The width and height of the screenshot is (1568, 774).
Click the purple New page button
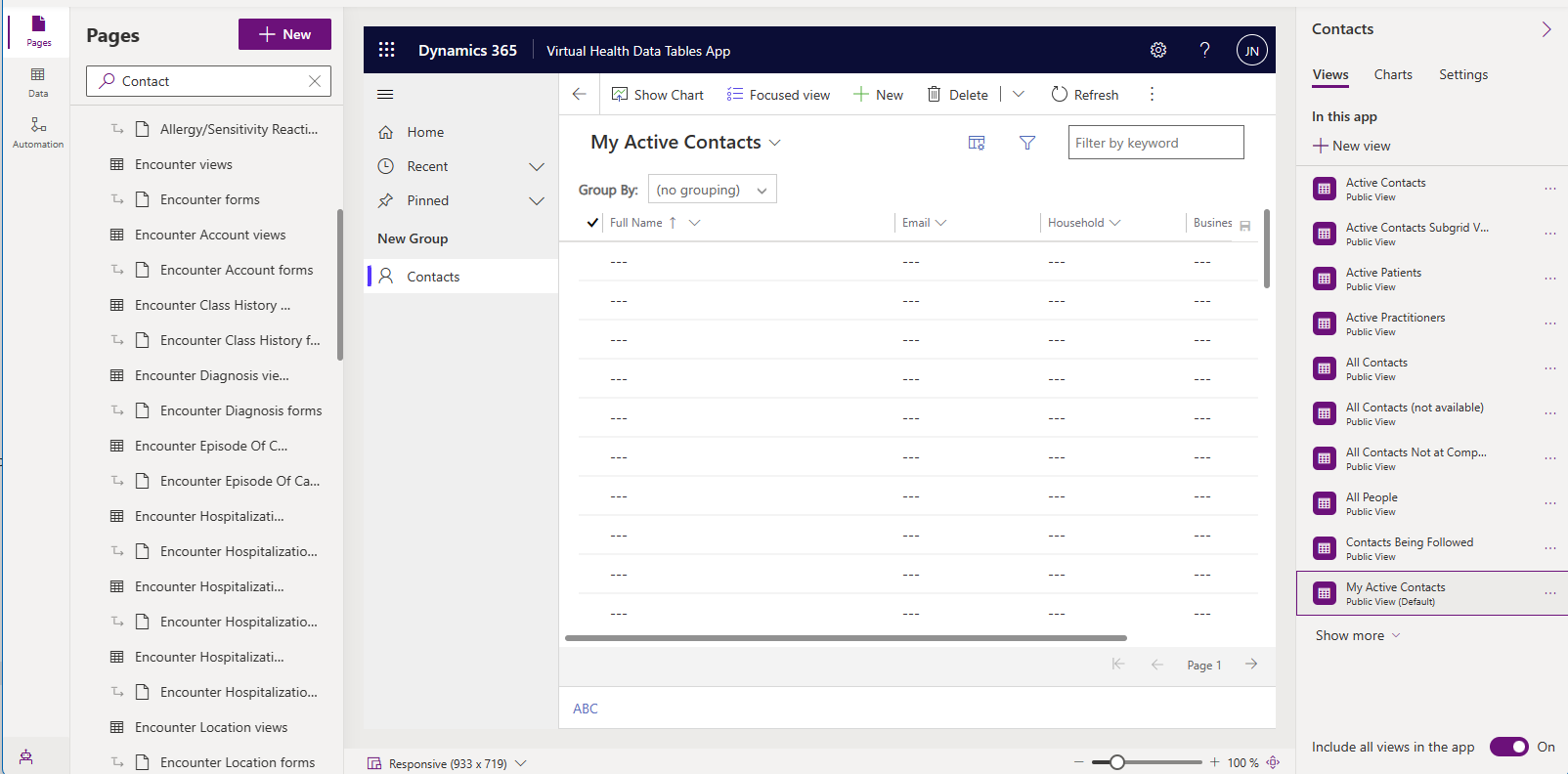click(284, 34)
